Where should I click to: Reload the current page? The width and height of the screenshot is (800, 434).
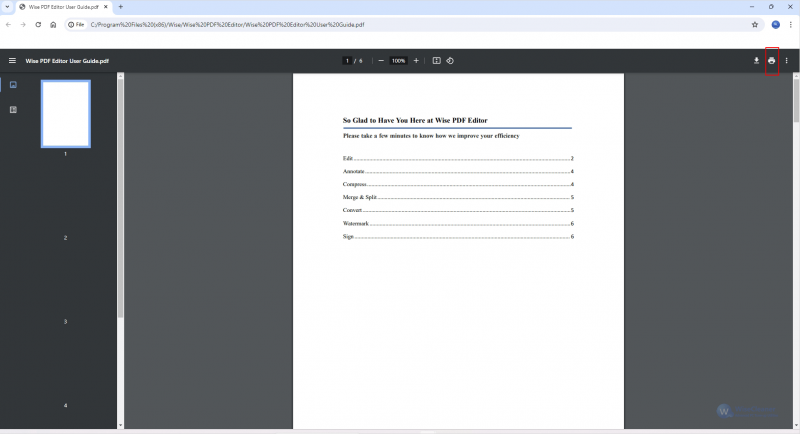coord(38,24)
